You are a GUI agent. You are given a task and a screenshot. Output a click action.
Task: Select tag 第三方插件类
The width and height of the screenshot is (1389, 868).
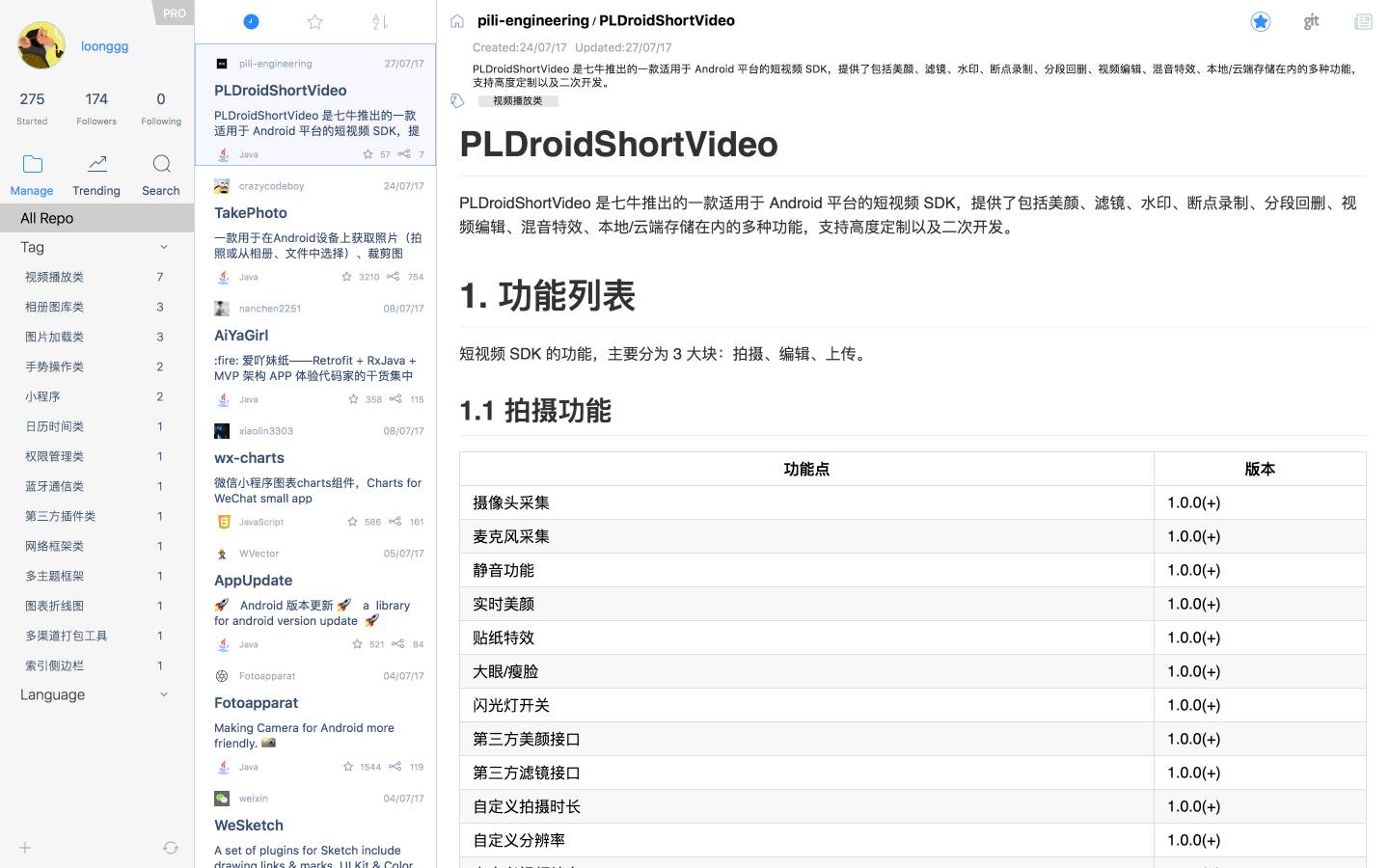point(96,516)
